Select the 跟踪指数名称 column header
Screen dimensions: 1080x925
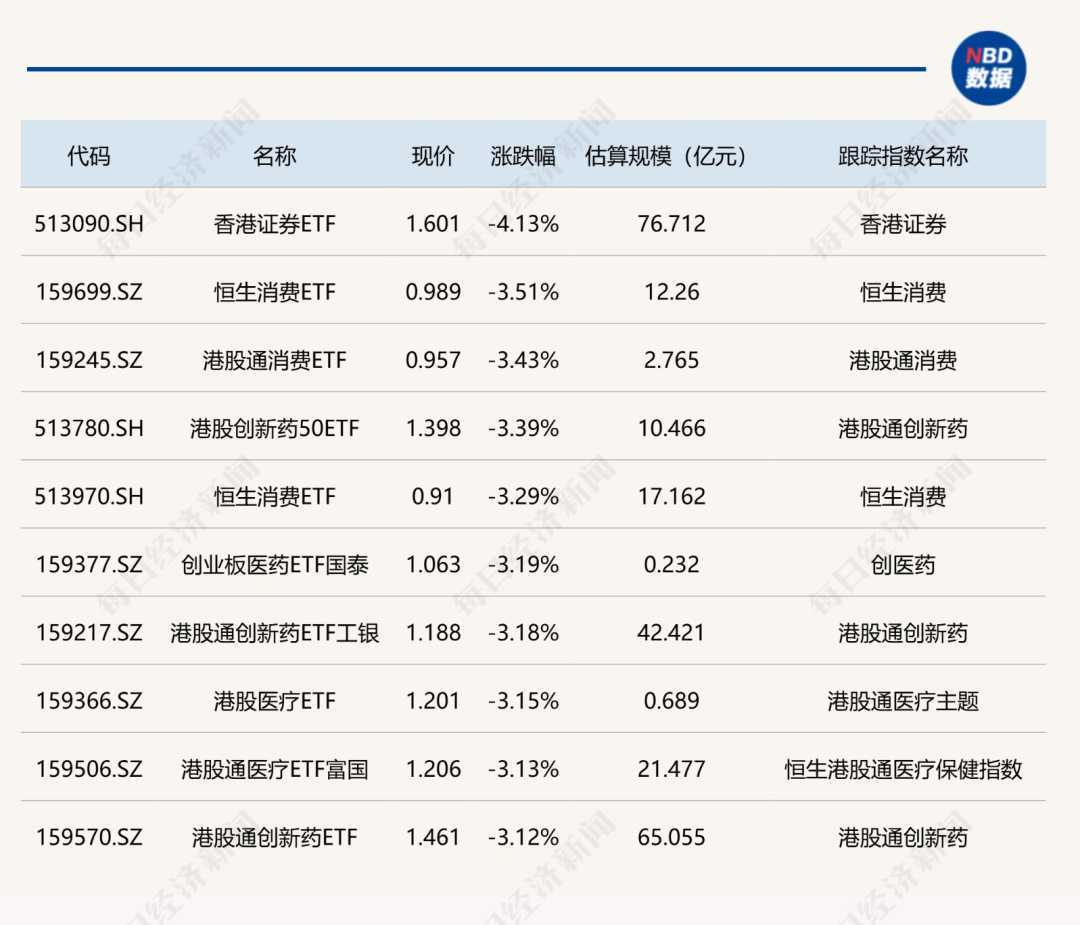(x=903, y=156)
